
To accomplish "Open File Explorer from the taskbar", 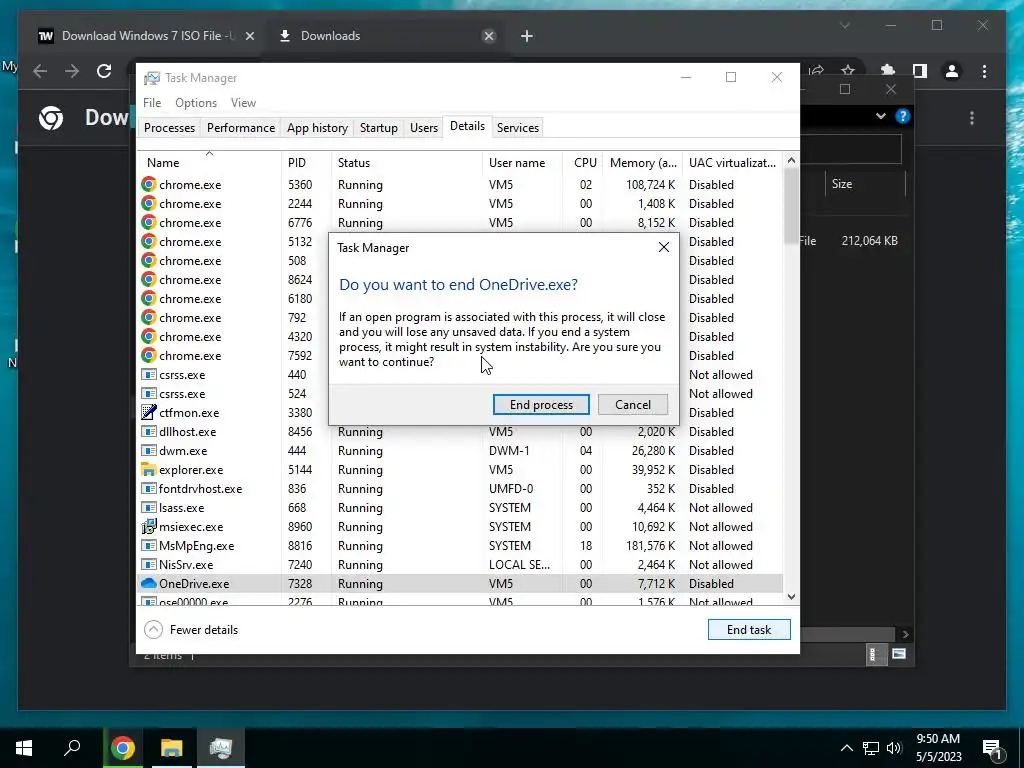I will click(172, 748).
